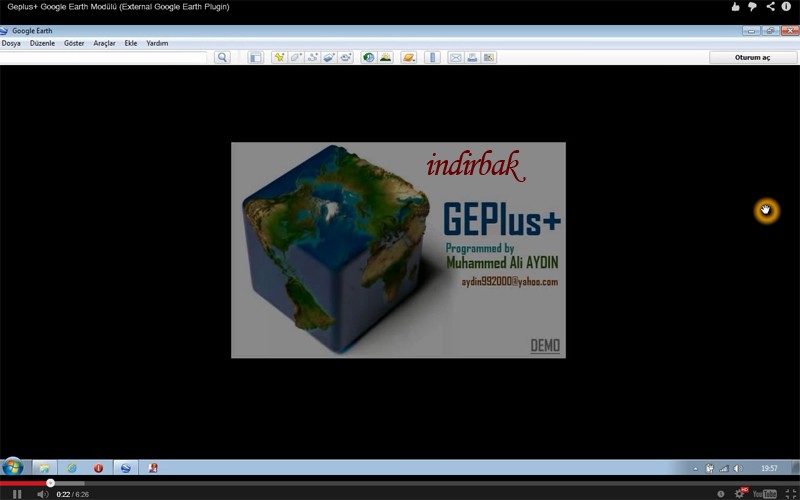This screenshot has width=800, height=500.
Task: Click the red circle taskbar icon
Action: tap(98, 467)
